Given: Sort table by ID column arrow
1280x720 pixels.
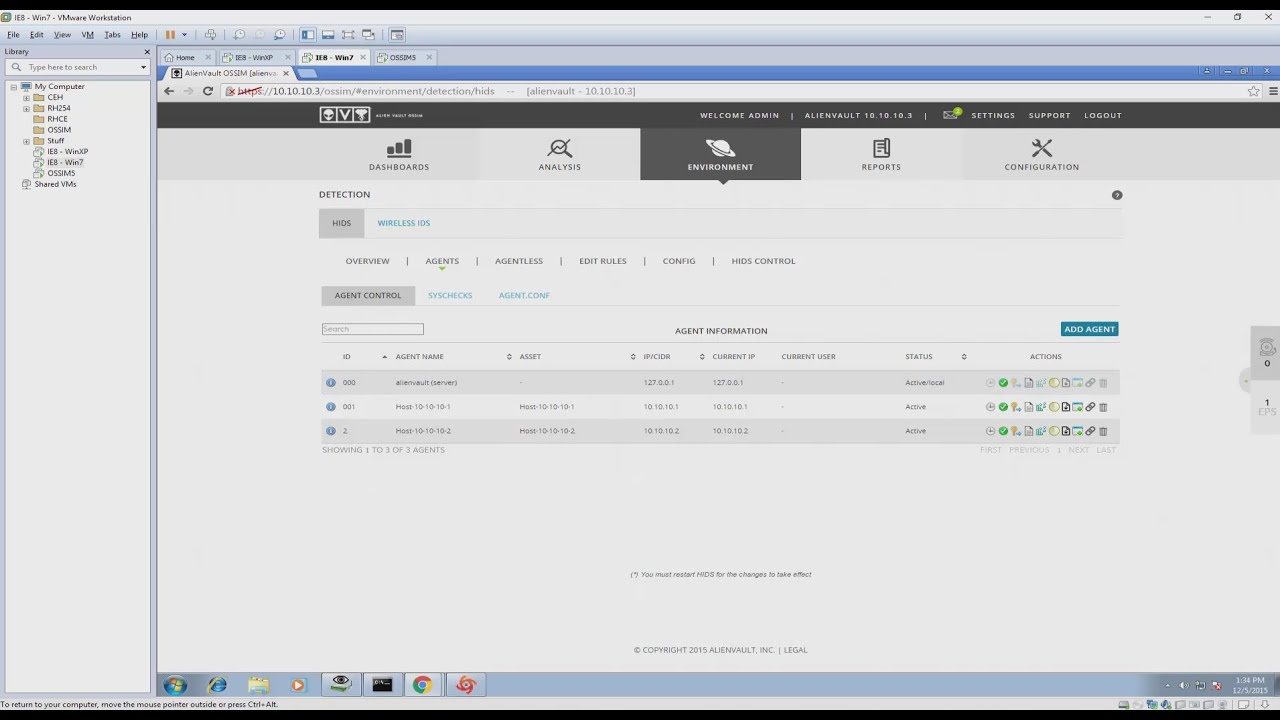Looking at the screenshot, I should coord(384,357).
